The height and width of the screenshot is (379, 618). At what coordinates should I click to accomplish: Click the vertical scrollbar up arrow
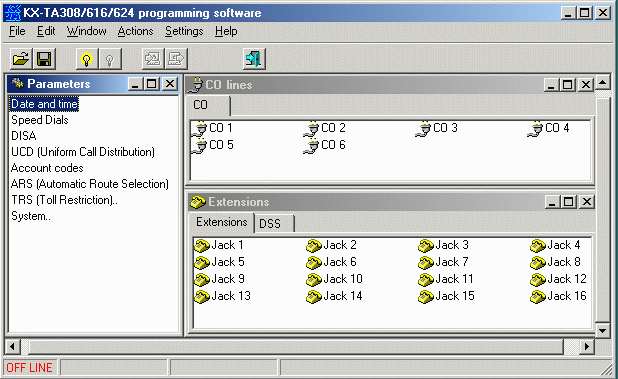point(603,83)
